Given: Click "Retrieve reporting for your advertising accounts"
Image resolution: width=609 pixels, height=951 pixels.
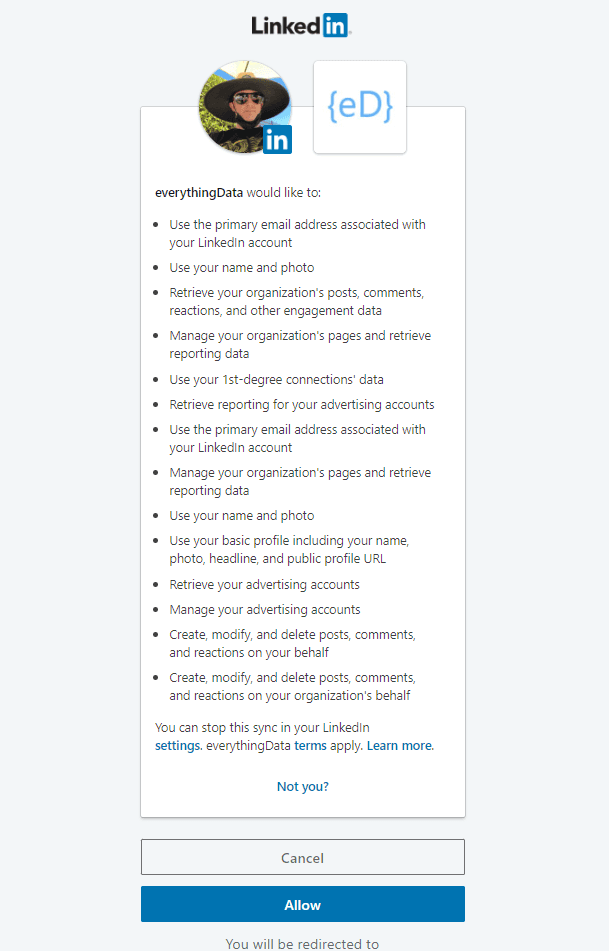Looking at the screenshot, I should pyautogui.click(x=301, y=405).
